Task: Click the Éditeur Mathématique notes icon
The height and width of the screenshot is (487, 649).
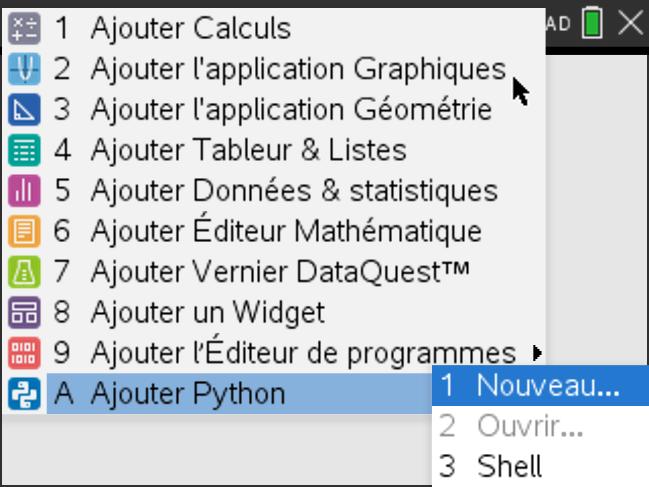Action: pyautogui.click(x=22, y=231)
